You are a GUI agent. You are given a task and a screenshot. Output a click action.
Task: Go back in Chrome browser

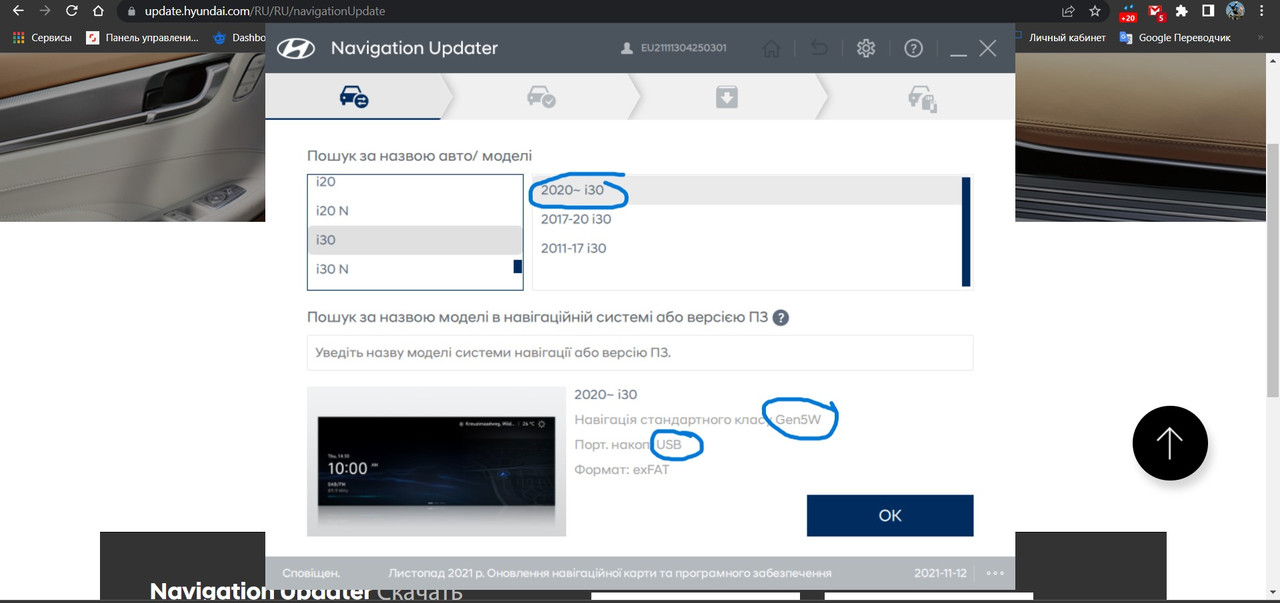click(x=18, y=12)
